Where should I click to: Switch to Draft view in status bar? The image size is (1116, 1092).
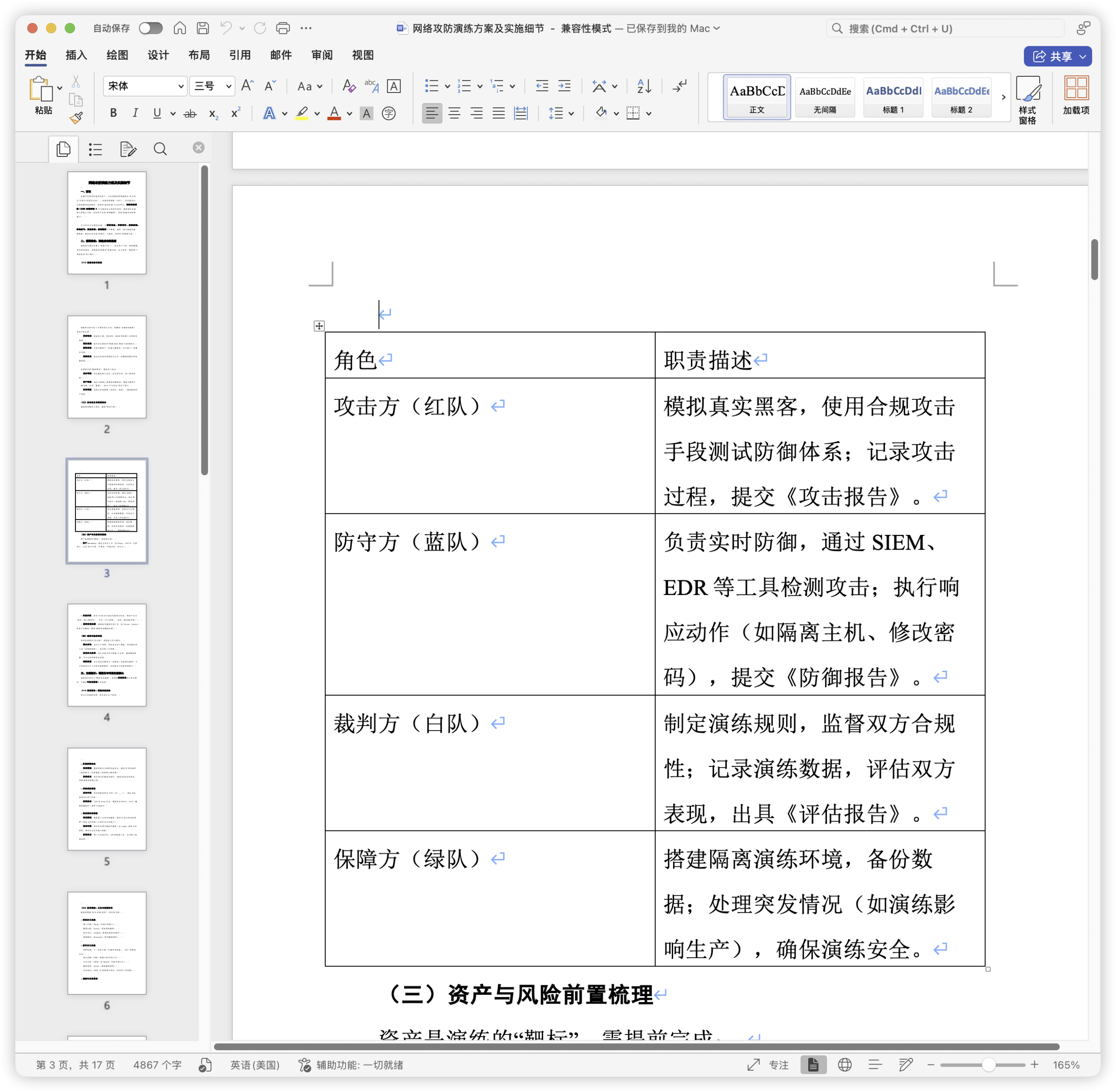coord(906,1065)
